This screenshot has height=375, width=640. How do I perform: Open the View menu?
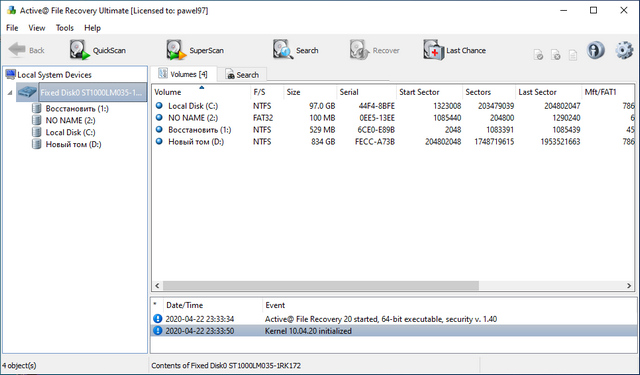[37, 28]
